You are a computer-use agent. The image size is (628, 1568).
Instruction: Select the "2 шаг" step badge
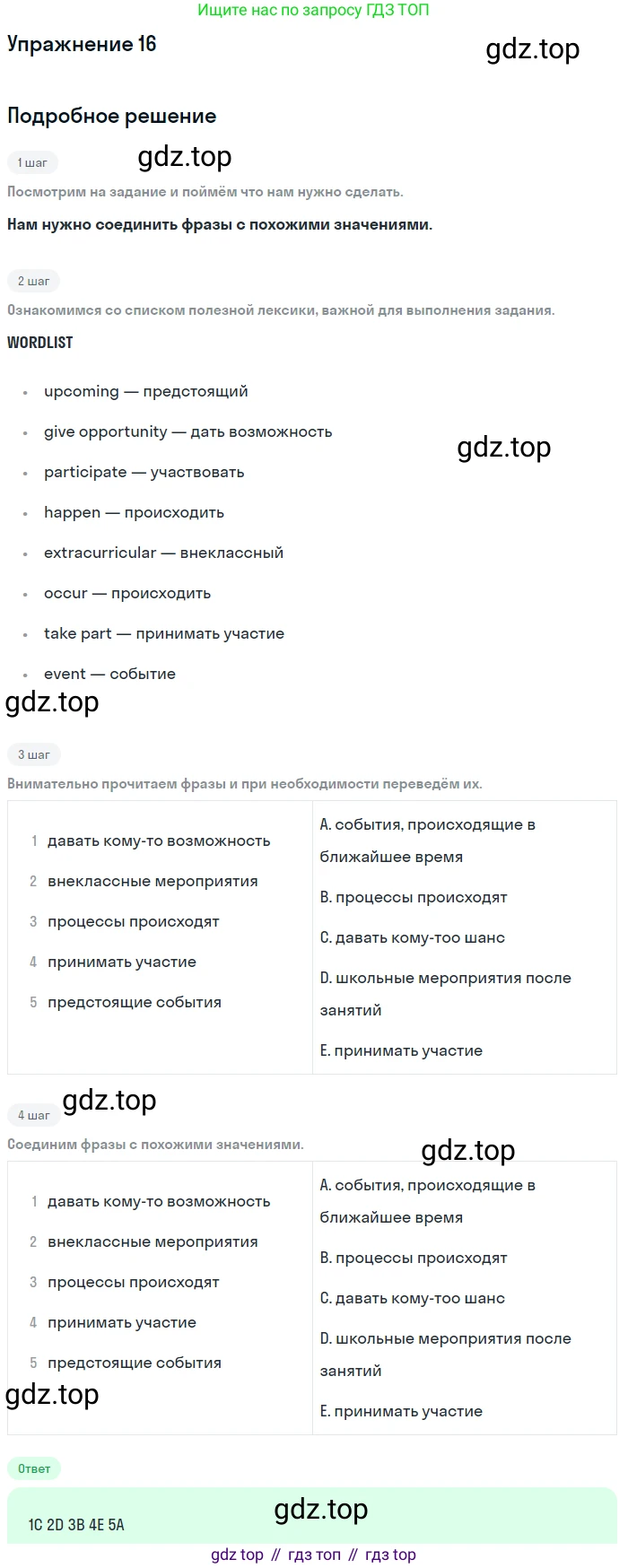(33, 281)
